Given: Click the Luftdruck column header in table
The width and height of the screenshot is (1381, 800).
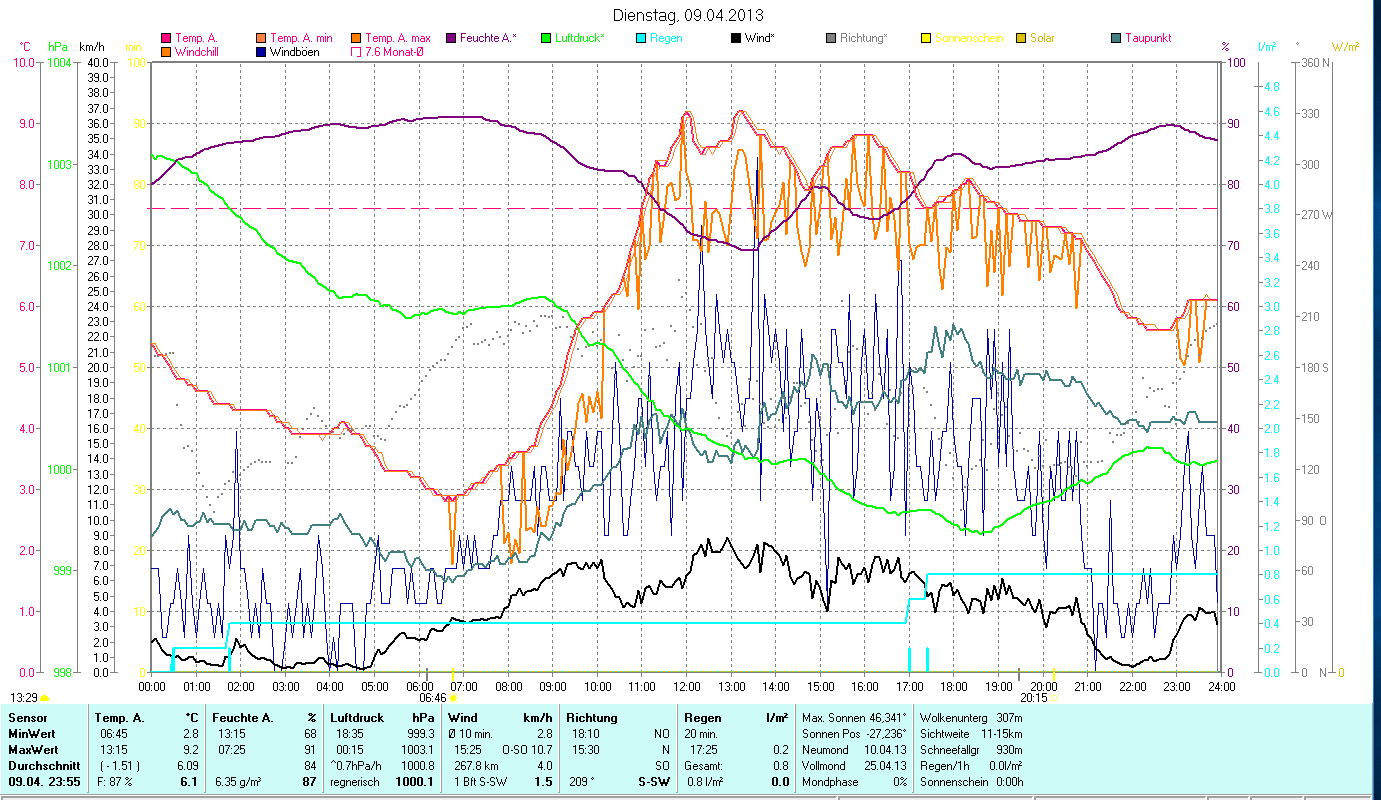Looking at the screenshot, I should [x=355, y=718].
